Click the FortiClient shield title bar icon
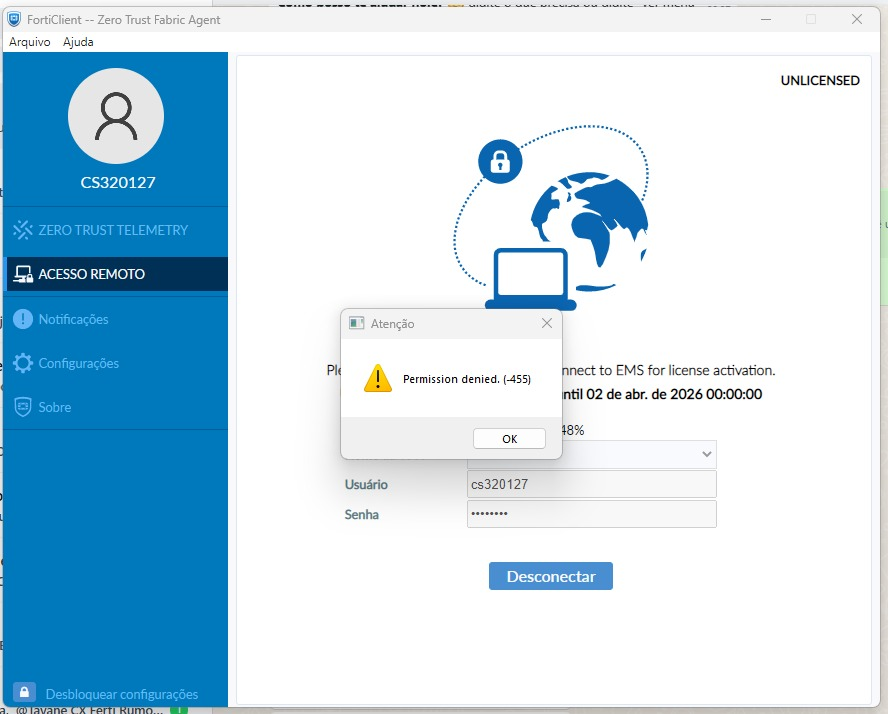 [14, 19]
